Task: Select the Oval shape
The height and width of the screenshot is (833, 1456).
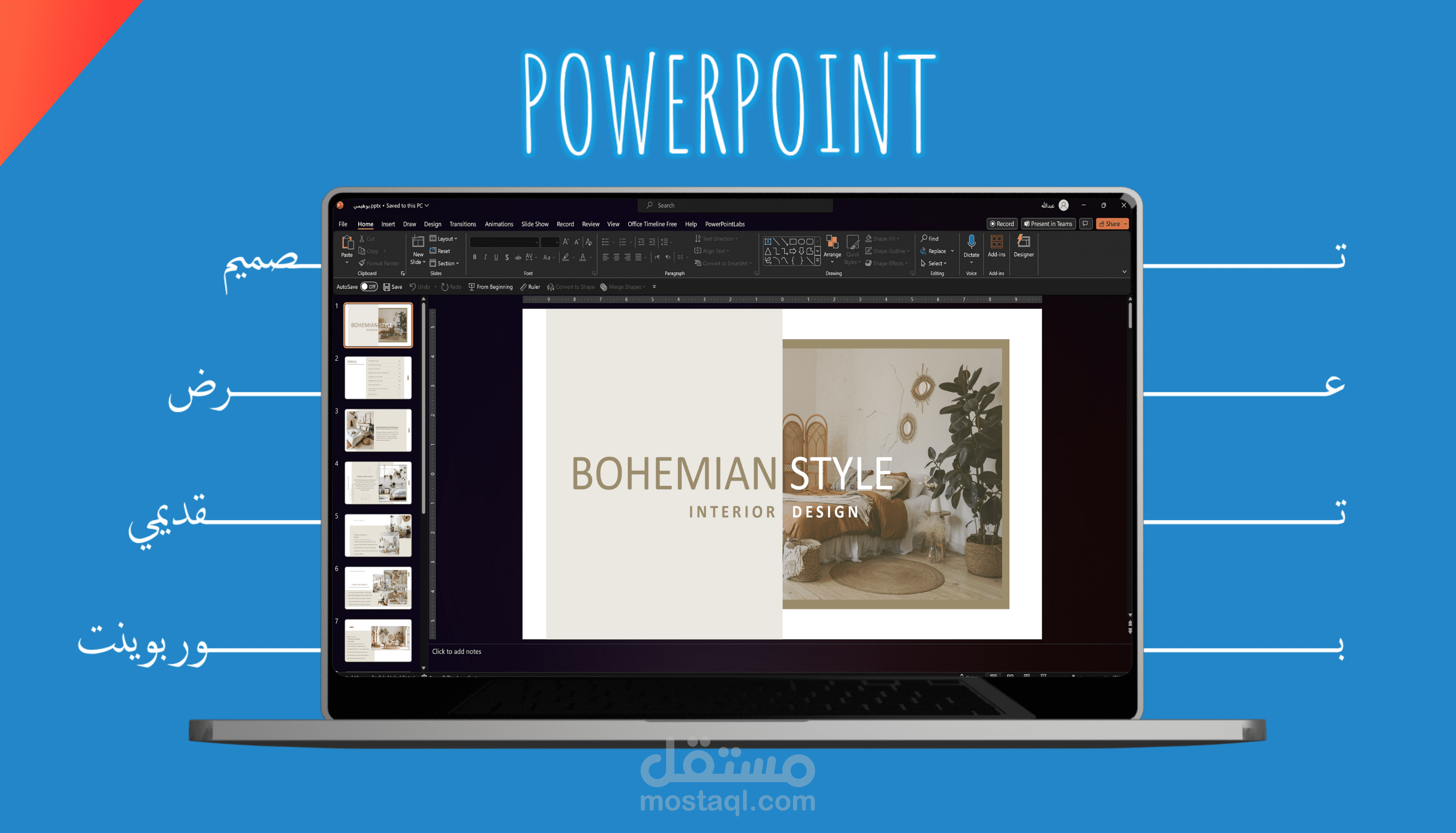Action: (x=801, y=242)
